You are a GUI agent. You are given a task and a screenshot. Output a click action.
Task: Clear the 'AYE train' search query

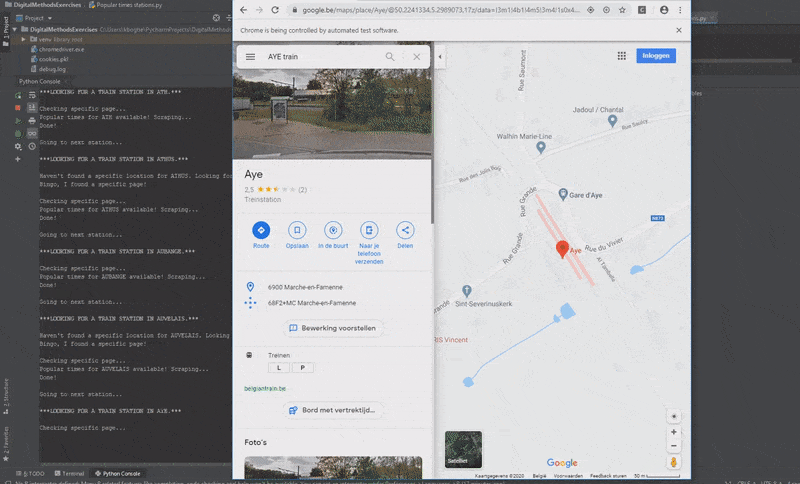tap(417, 57)
